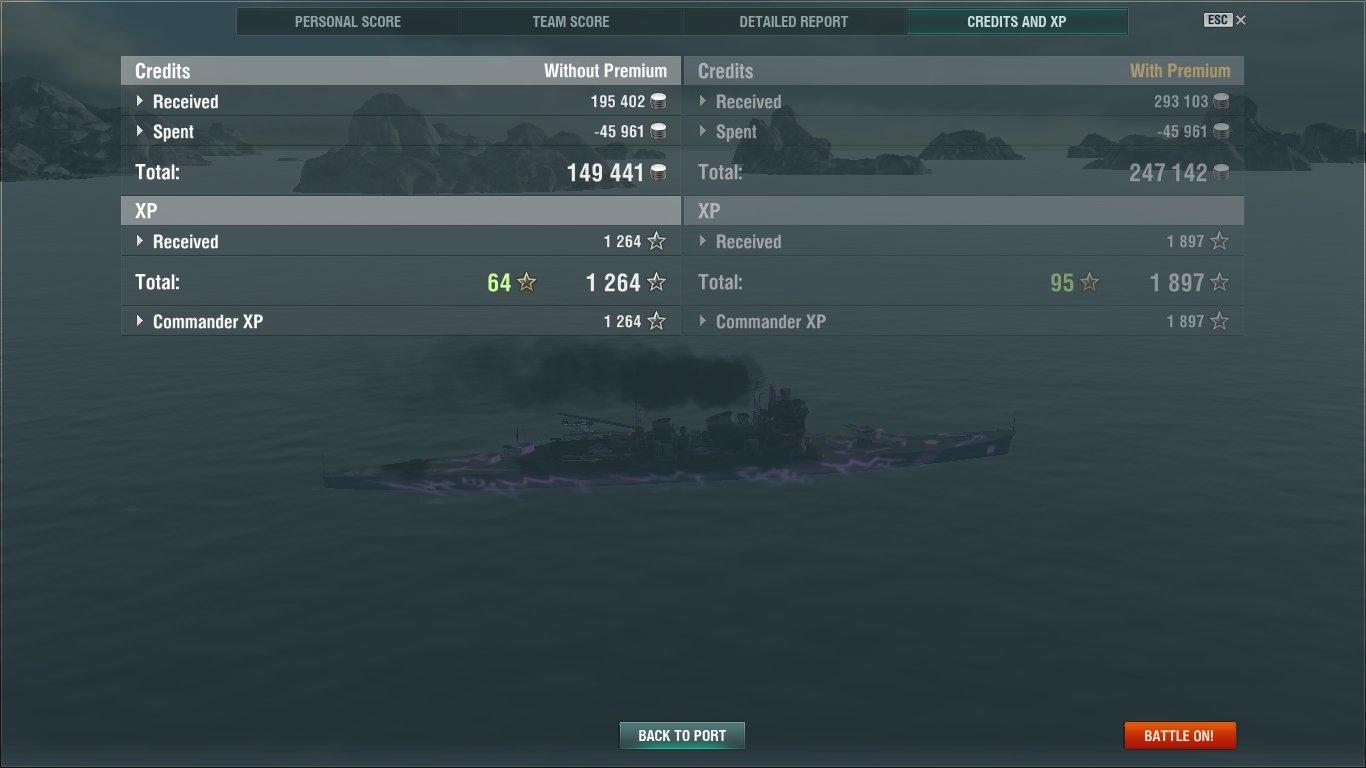The height and width of the screenshot is (768, 1366).
Task: Click the star icon beside 1 264 total XP
Action: click(x=656, y=283)
